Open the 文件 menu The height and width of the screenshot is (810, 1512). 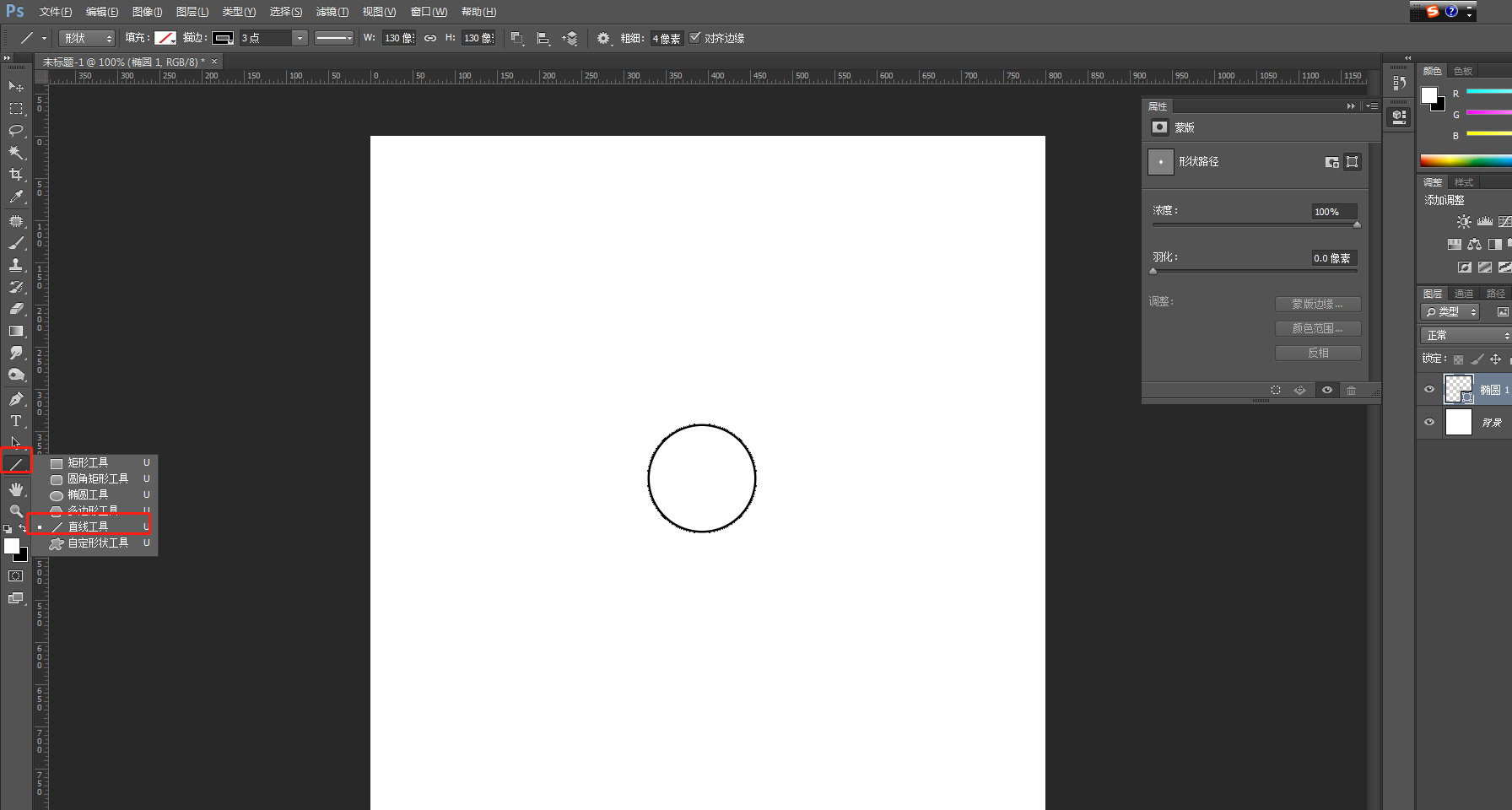(x=55, y=12)
